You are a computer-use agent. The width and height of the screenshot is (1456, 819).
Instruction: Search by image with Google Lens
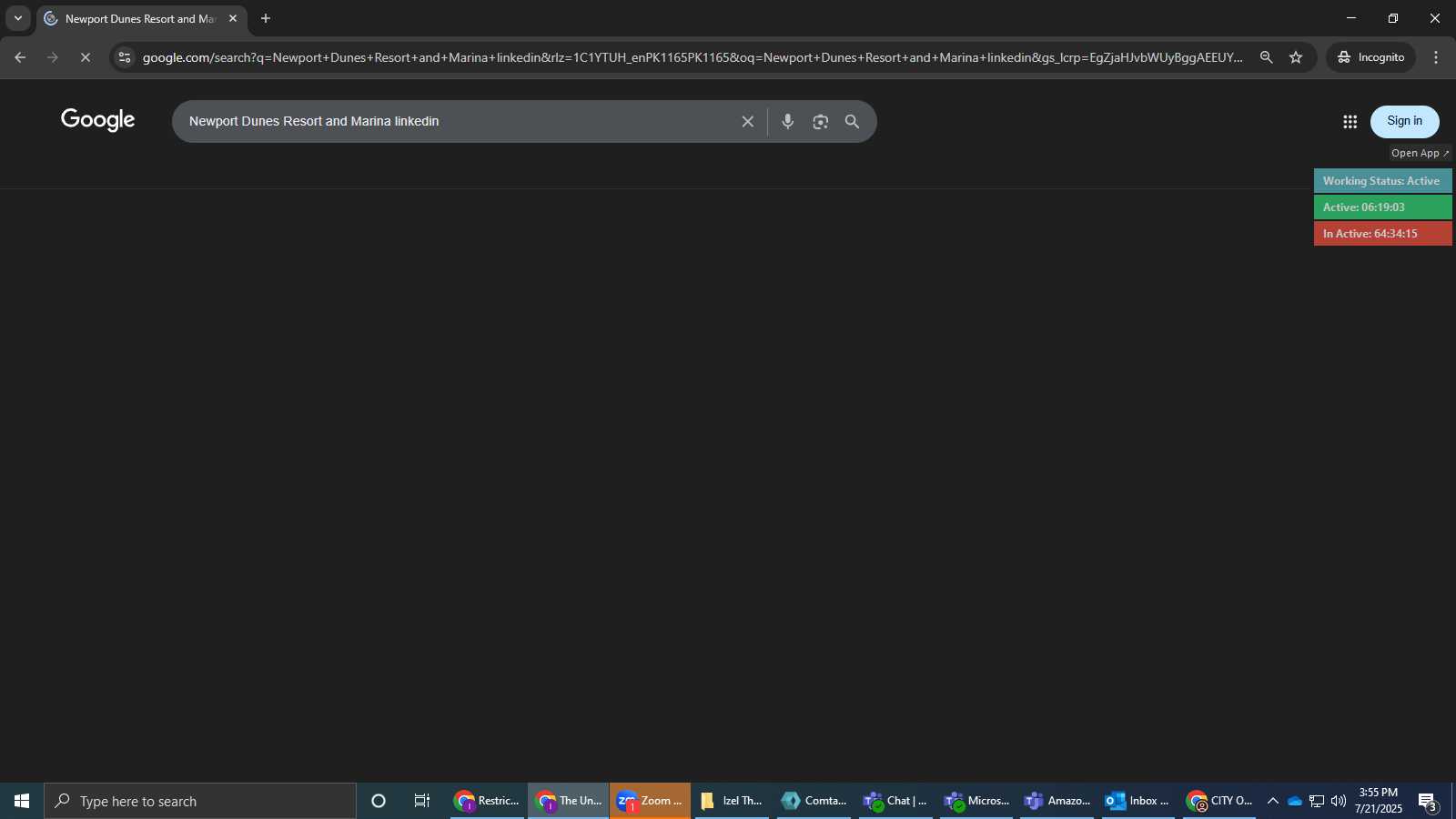[821, 121]
